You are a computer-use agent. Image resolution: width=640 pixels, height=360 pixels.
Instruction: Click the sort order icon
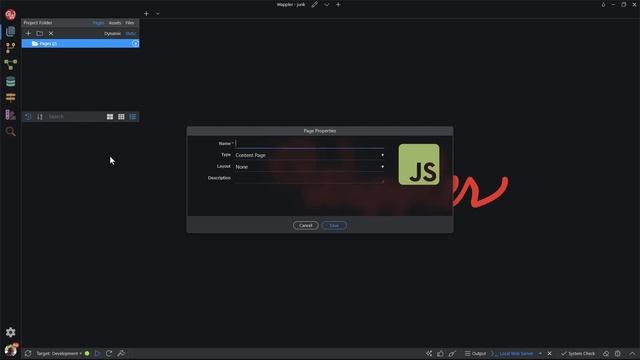(40, 117)
